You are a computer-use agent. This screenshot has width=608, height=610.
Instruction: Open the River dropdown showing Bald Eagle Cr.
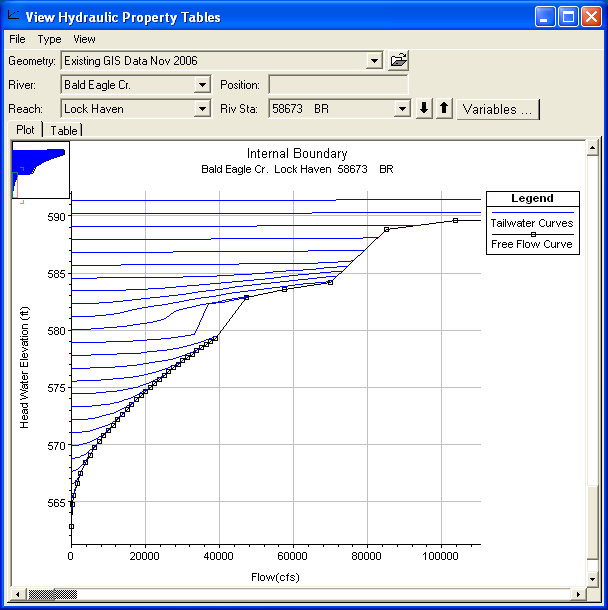click(x=202, y=86)
